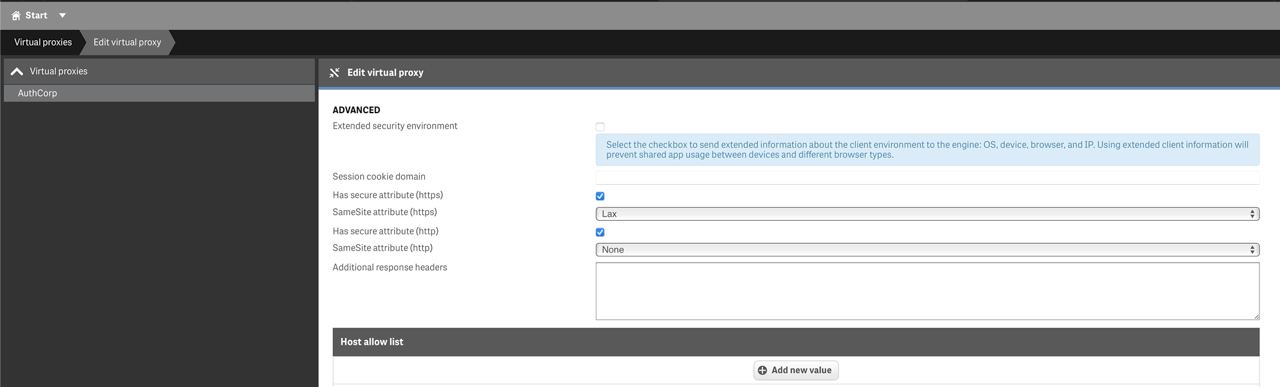The width and height of the screenshot is (1280, 387).
Task: Click the plus icon for adding value
Action: click(x=763, y=370)
